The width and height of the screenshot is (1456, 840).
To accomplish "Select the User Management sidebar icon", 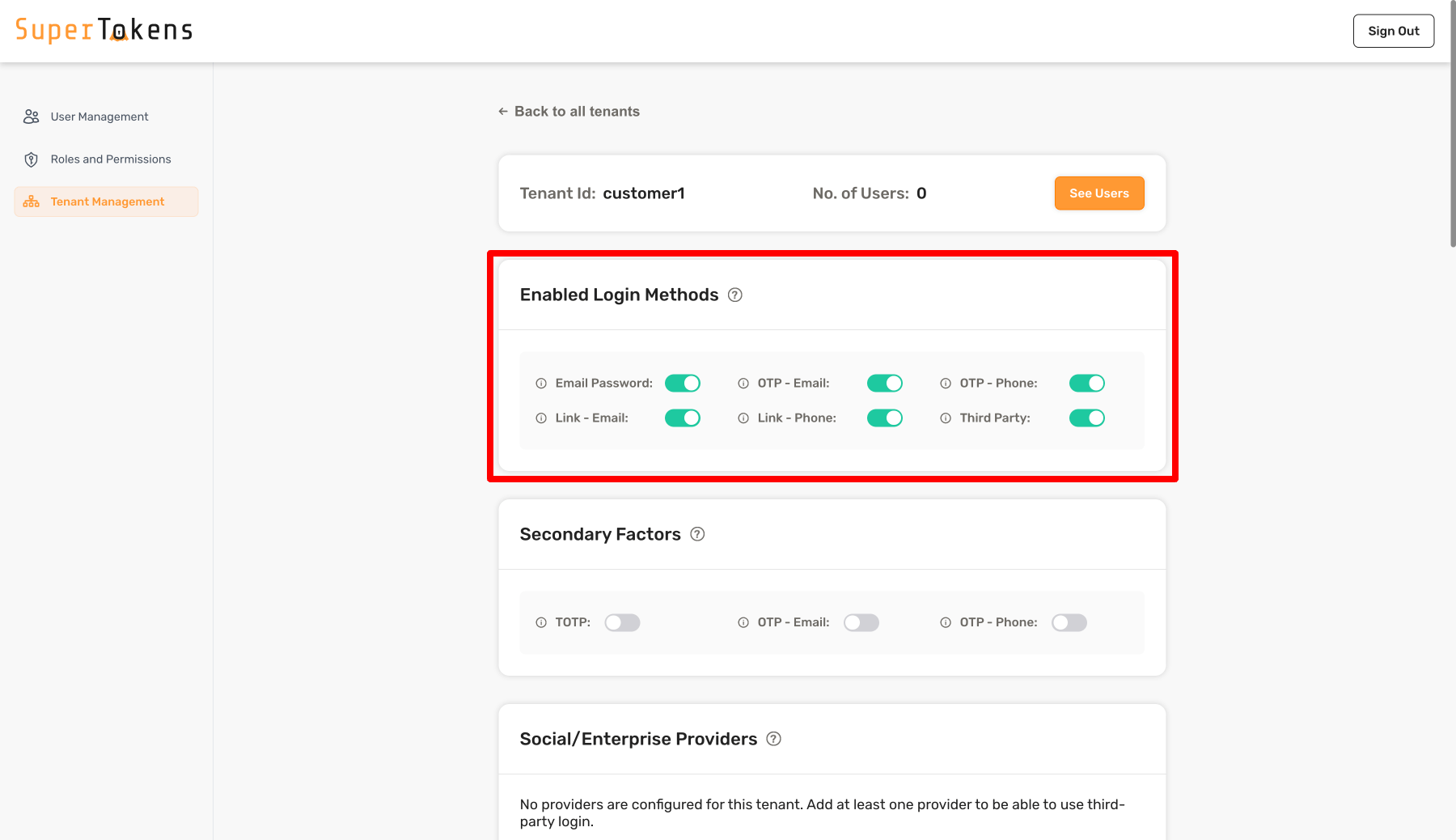I will pyautogui.click(x=31, y=116).
